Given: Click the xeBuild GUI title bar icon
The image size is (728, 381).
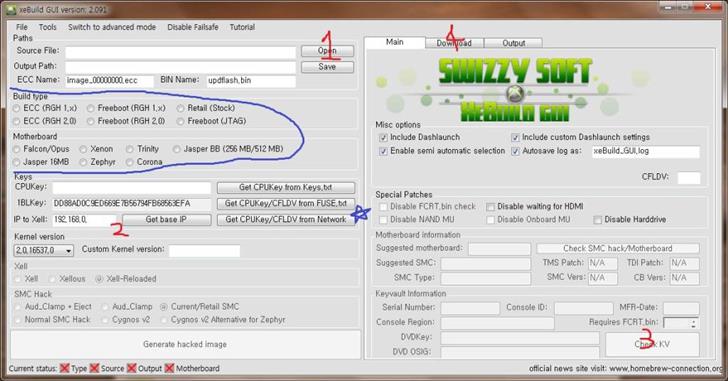Looking at the screenshot, I should (x=10, y=10).
